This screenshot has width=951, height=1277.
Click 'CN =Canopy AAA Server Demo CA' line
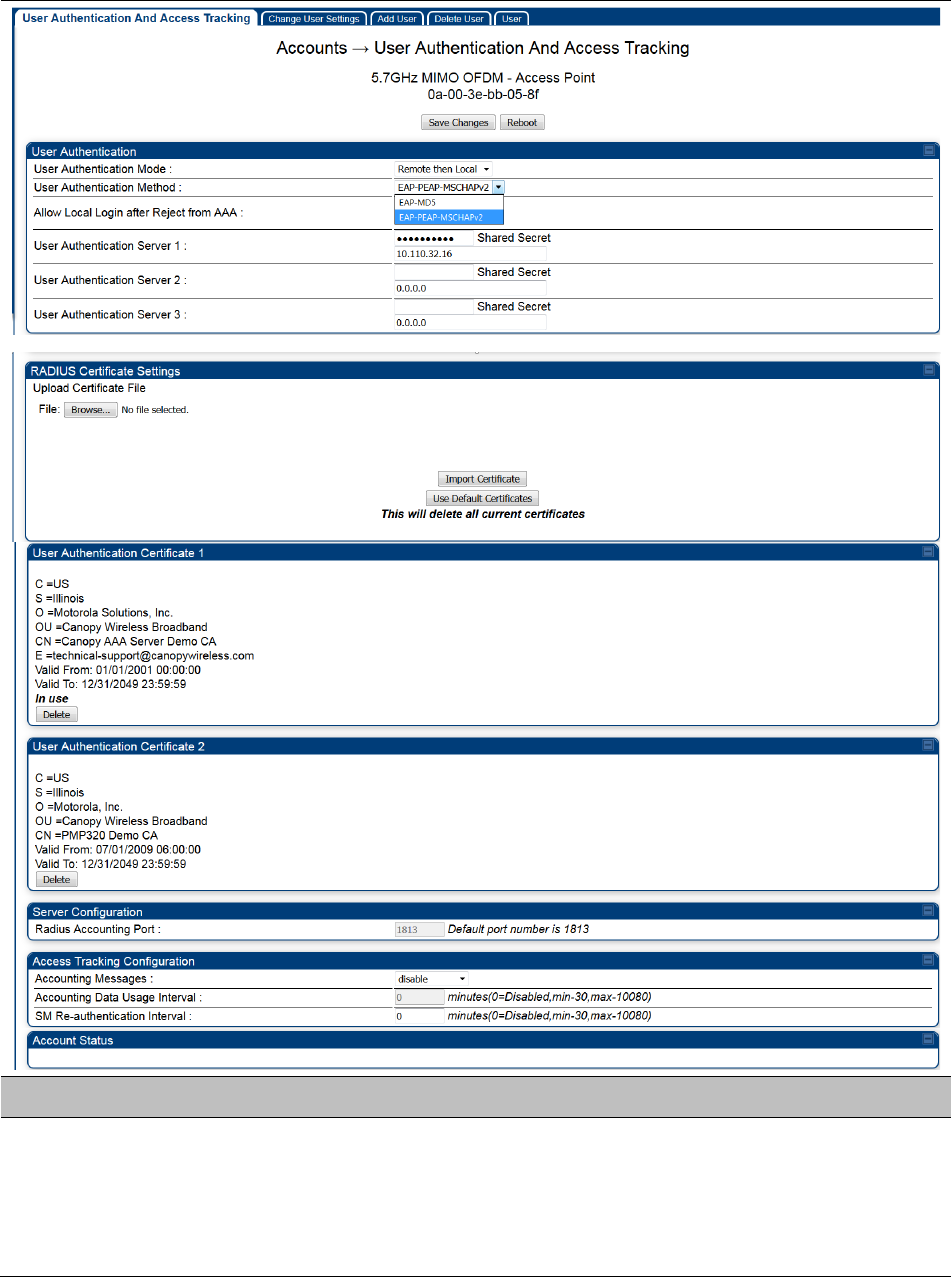point(125,641)
